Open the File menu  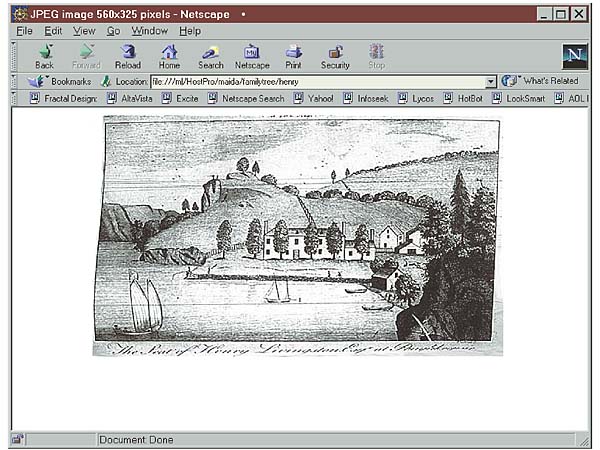click(24, 31)
